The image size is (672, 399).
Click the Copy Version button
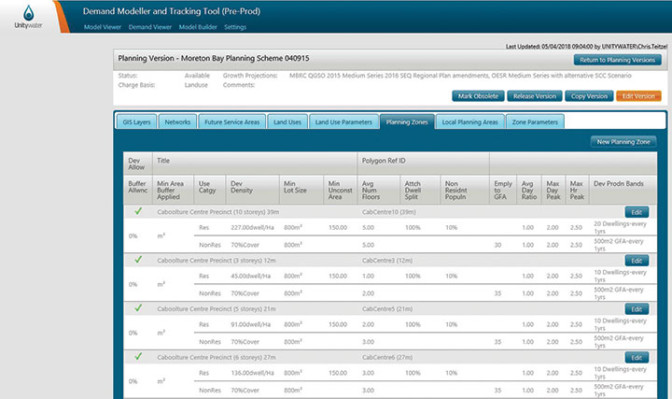[x=589, y=96]
